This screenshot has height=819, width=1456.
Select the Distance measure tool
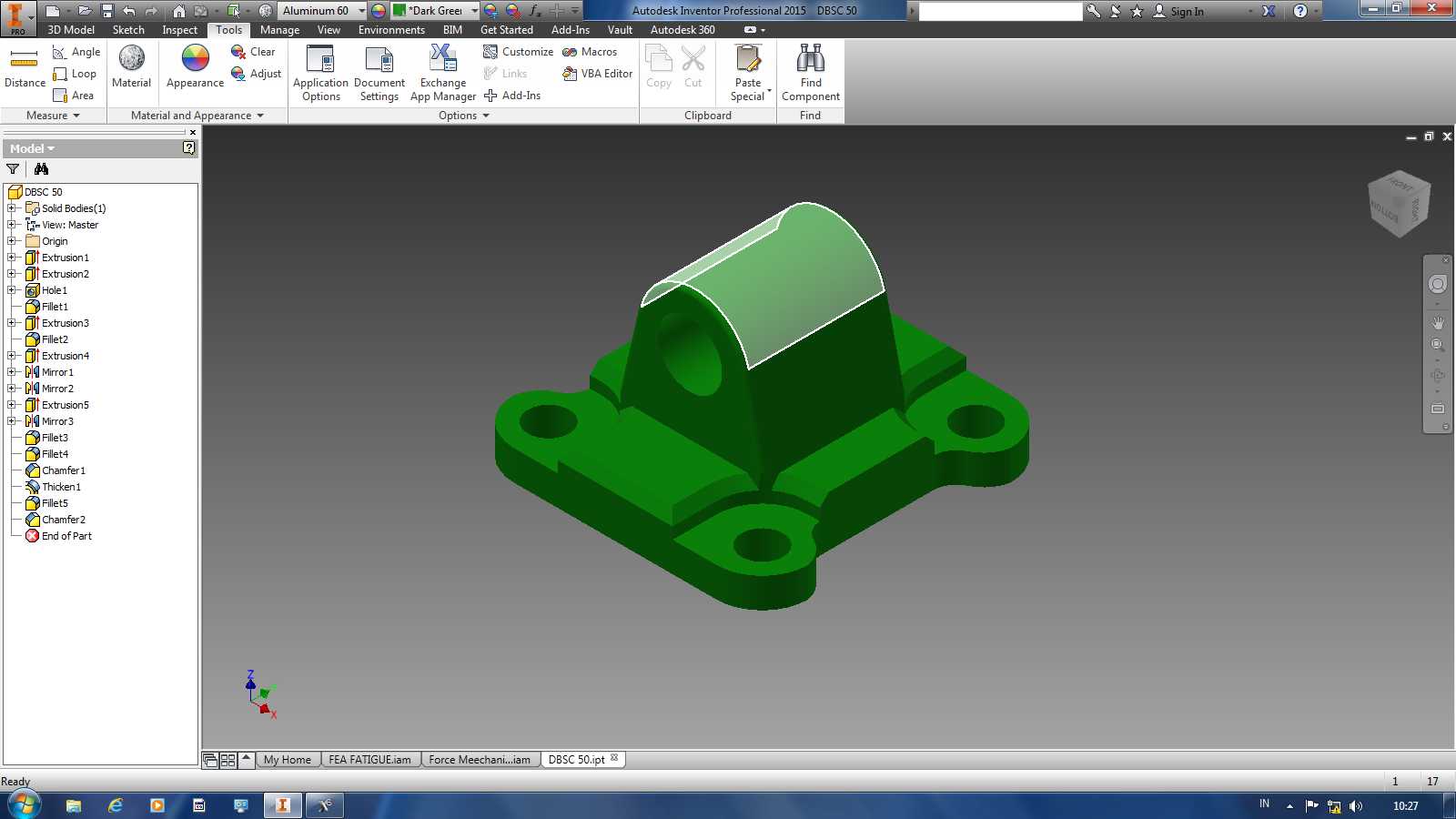(25, 68)
